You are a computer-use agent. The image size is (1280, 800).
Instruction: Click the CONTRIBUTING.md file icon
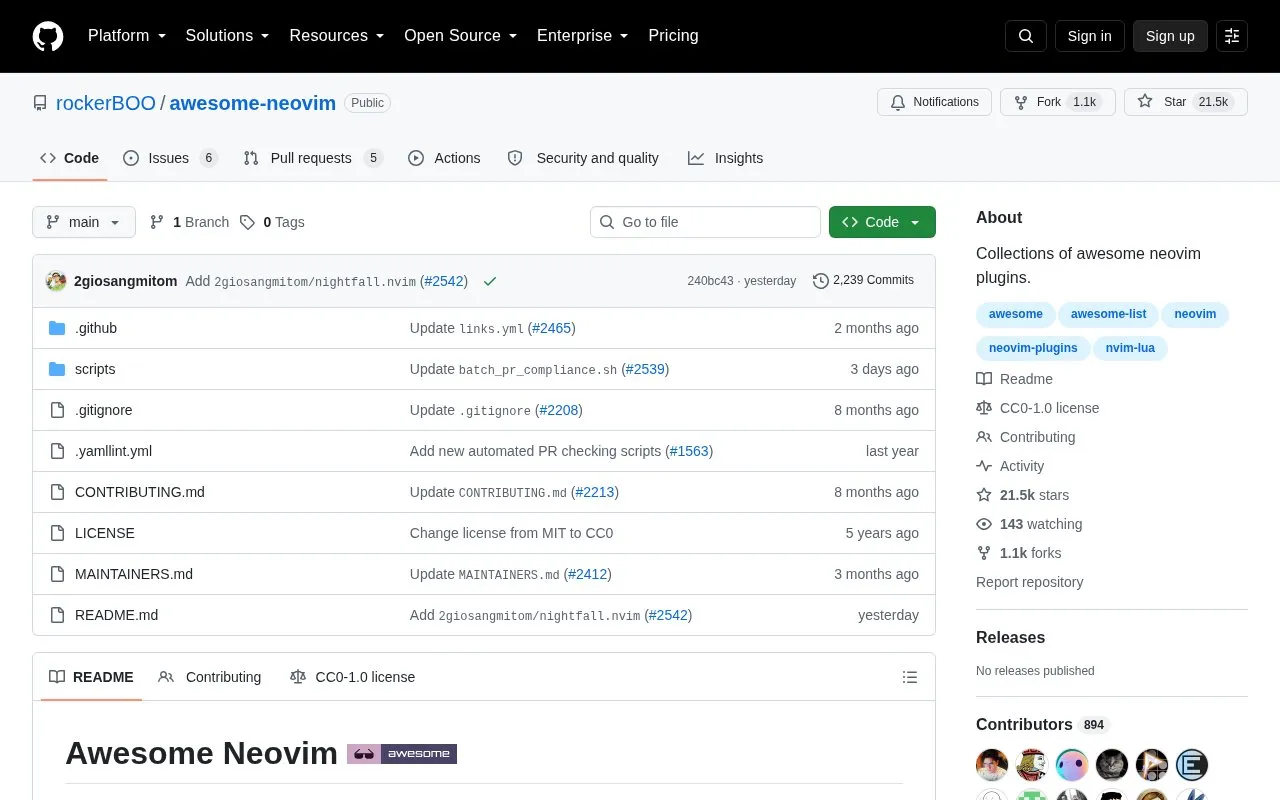point(57,492)
